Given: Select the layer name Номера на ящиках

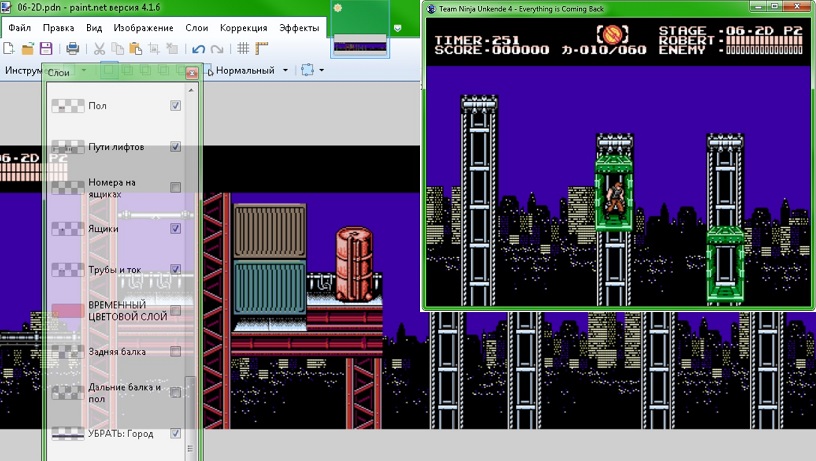Looking at the screenshot, I should point(112,188).
